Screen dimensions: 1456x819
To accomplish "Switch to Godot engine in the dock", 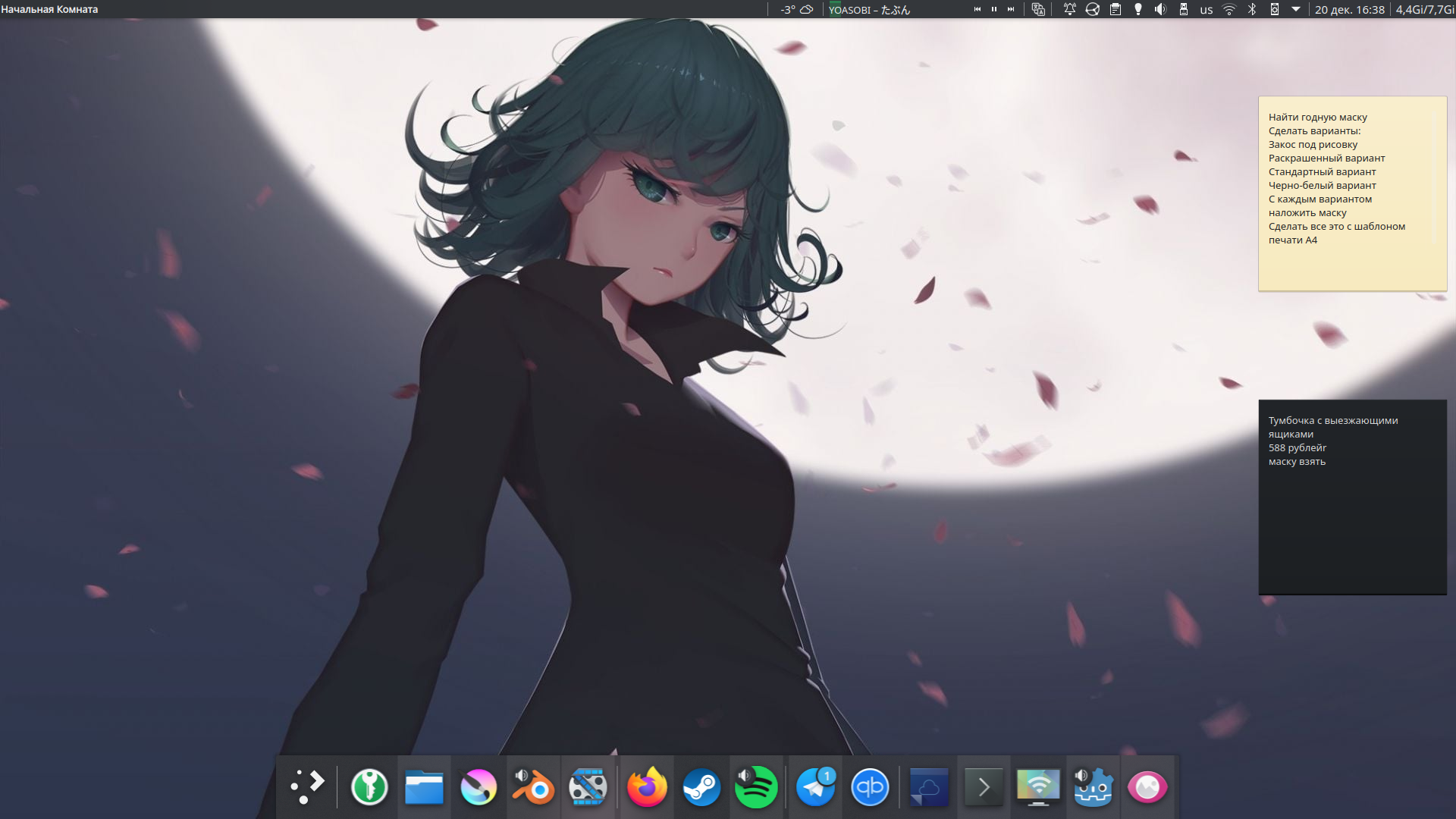I will 1093,787.
